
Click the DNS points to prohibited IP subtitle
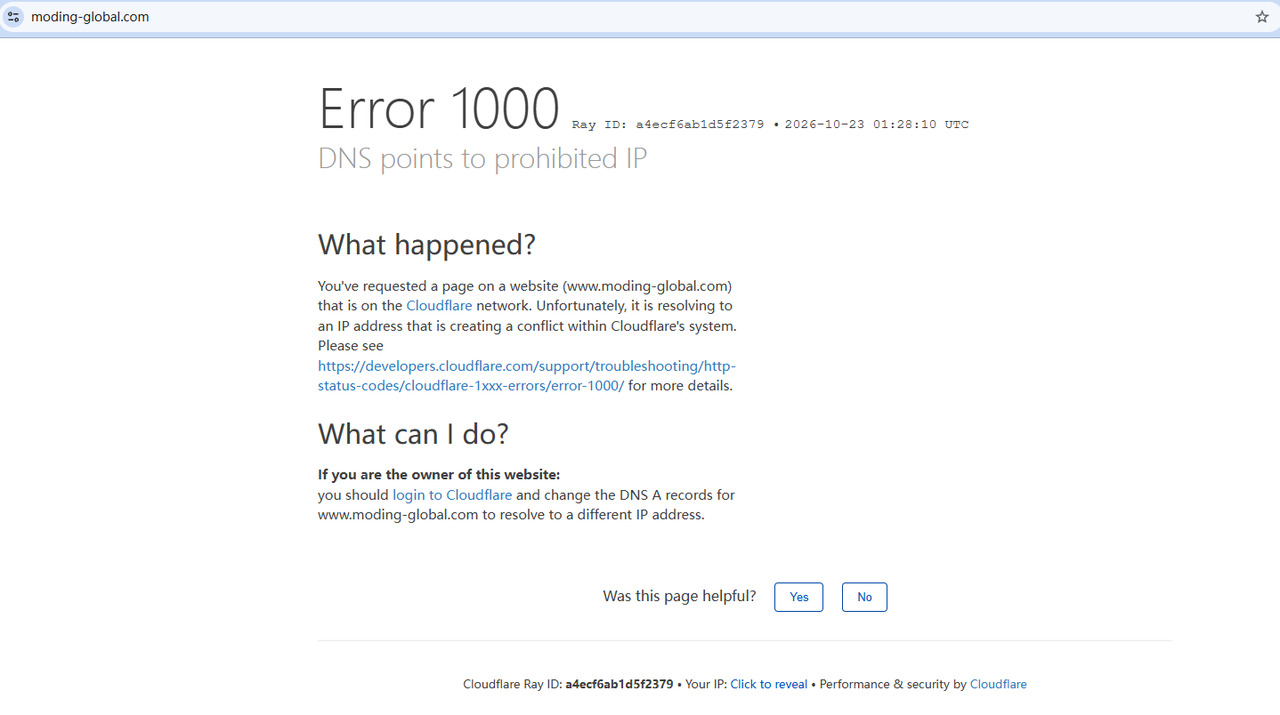(482, 159)
